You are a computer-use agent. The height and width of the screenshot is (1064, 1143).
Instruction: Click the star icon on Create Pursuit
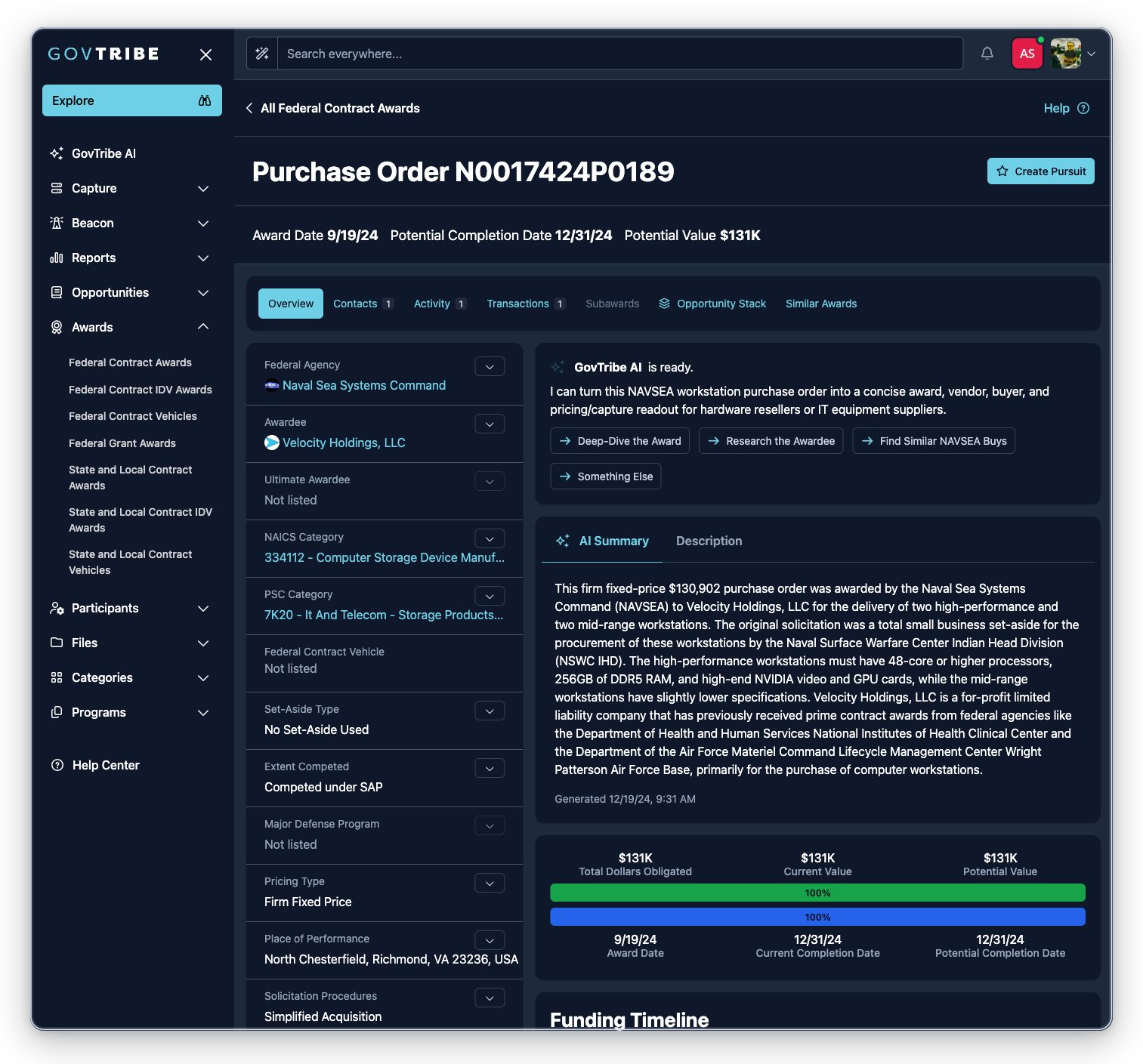(x=1002, y=171)
